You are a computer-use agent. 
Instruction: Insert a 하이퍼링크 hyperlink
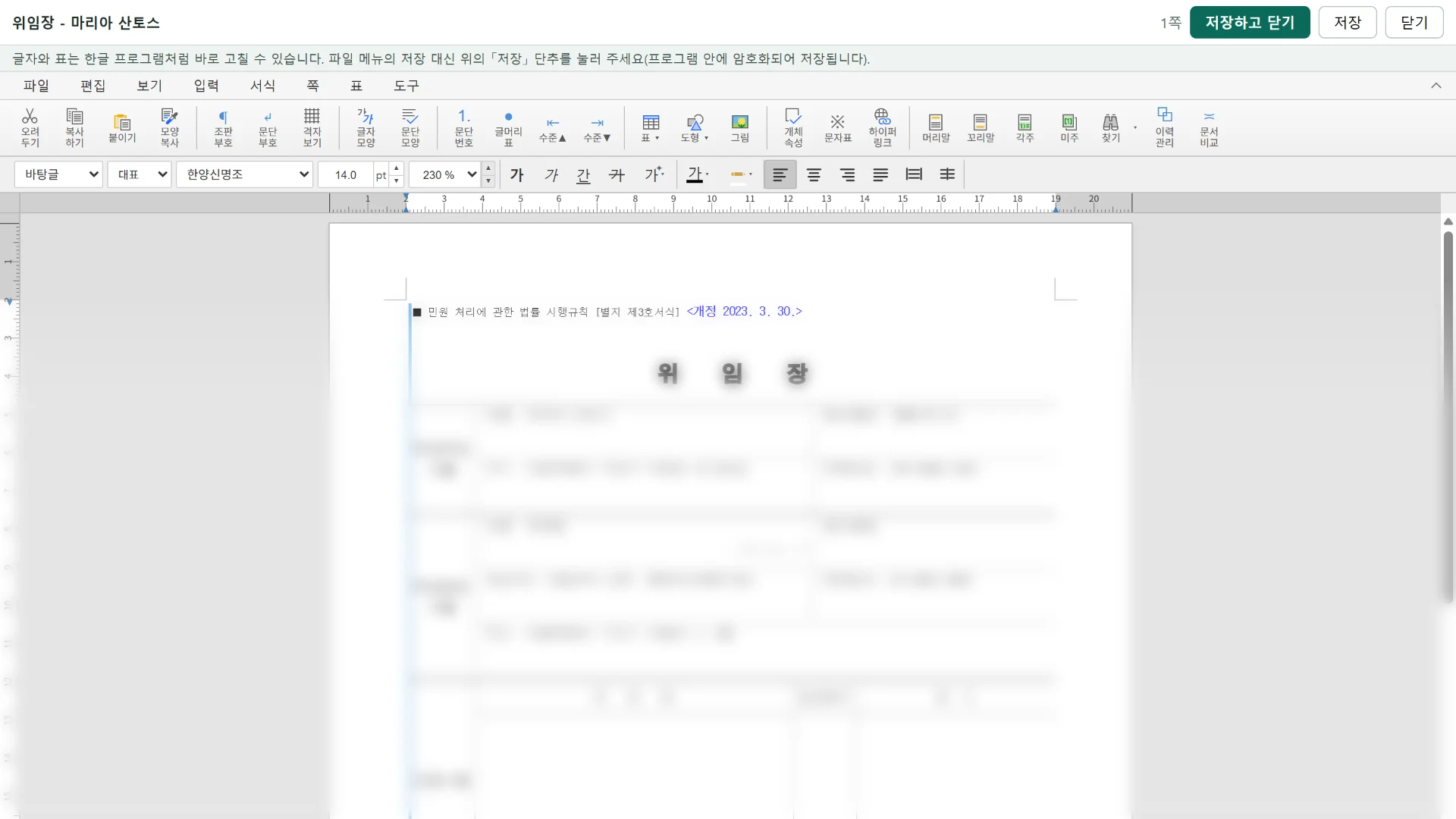click(883, 127)
